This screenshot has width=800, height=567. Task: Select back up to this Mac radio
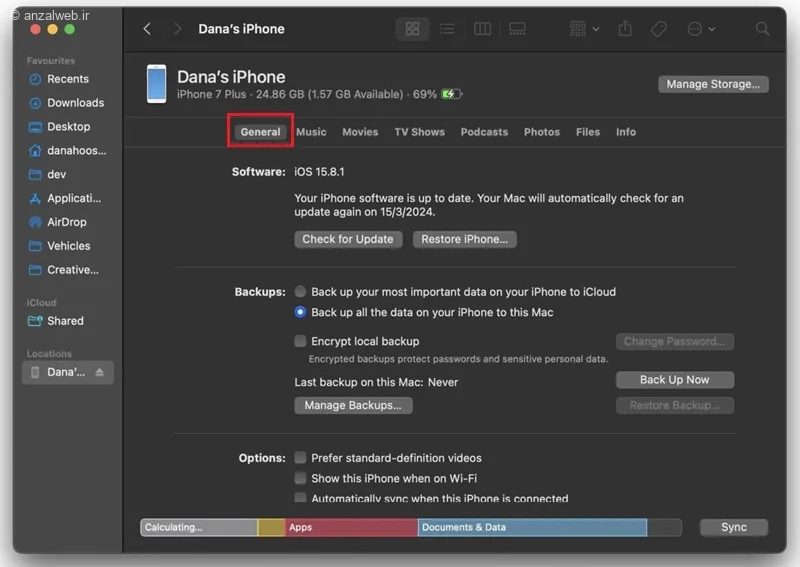pyautogui.click(x=300, y=312)
